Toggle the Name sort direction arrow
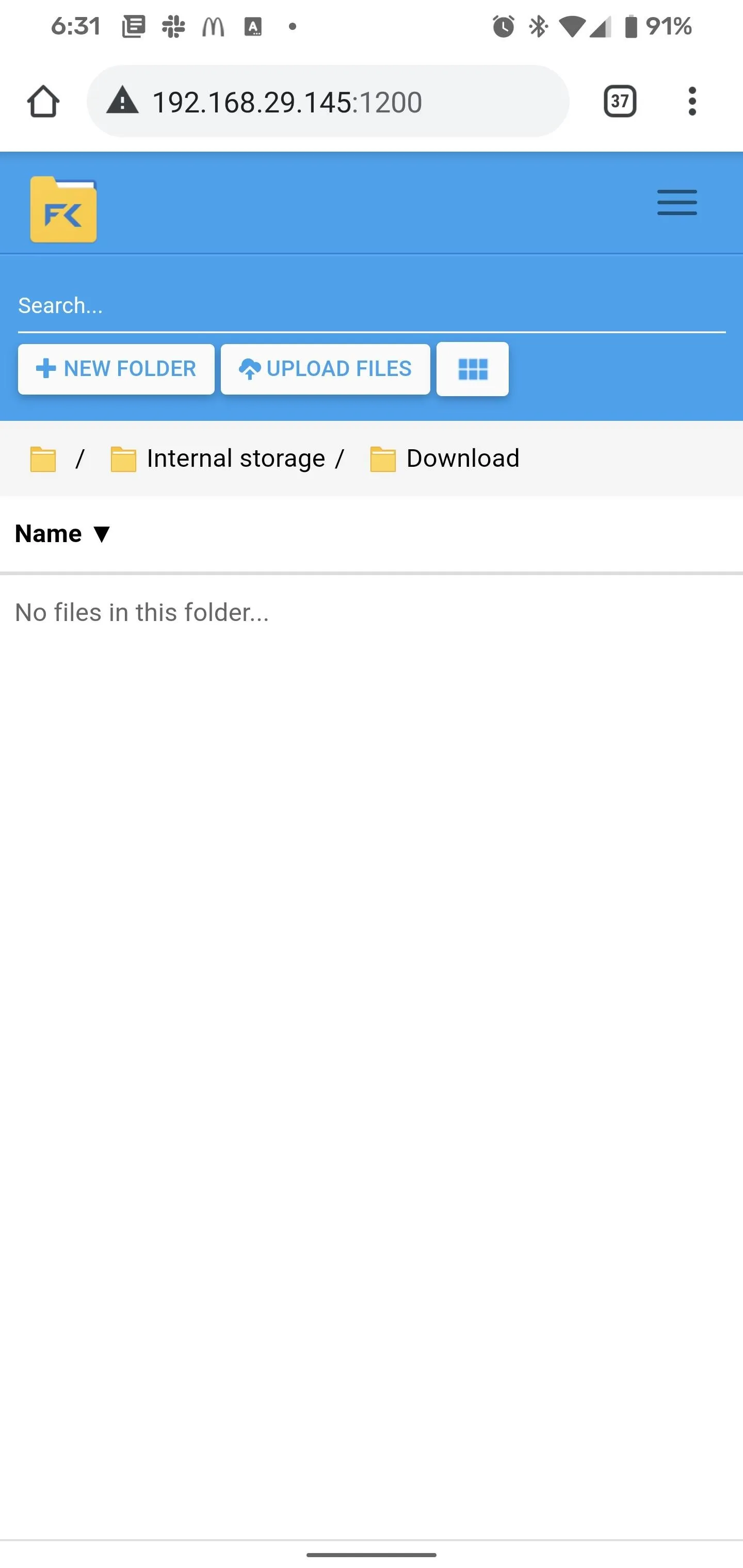The height and width of the screenshot is (1568, 743). (x=102, y=534)
